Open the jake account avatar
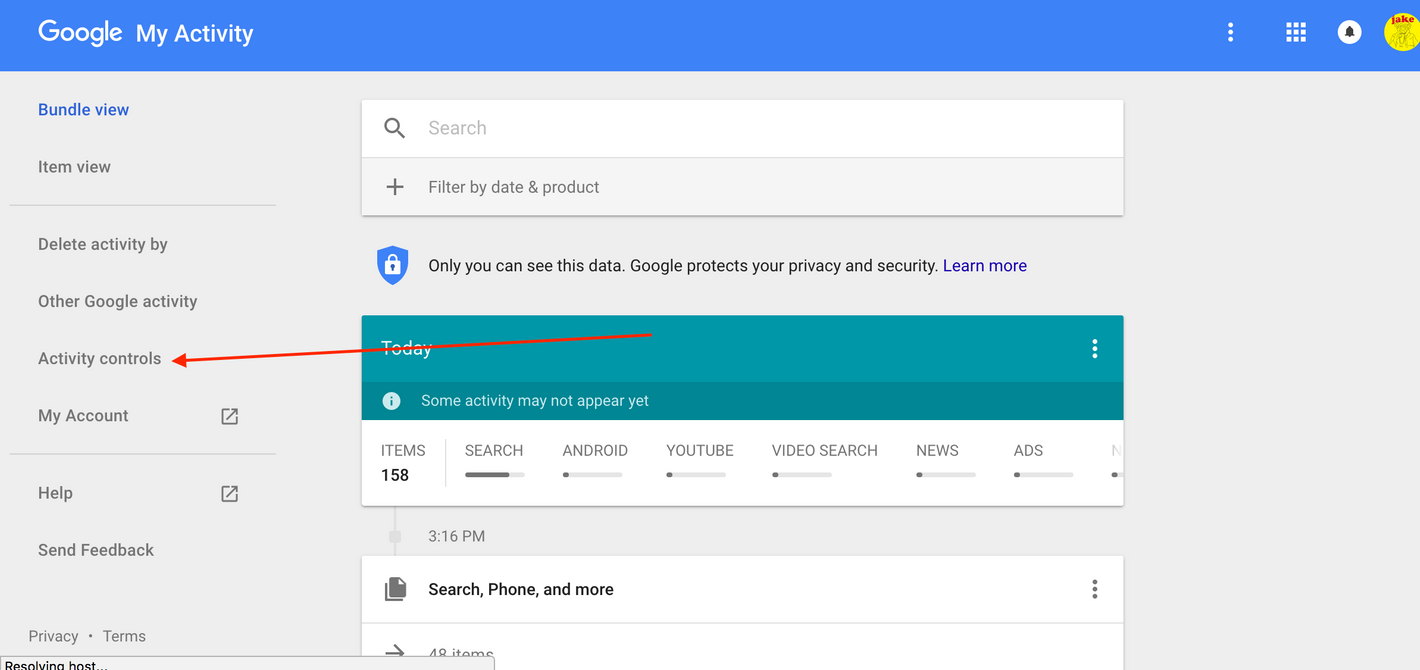 (x=1402, y=33)
